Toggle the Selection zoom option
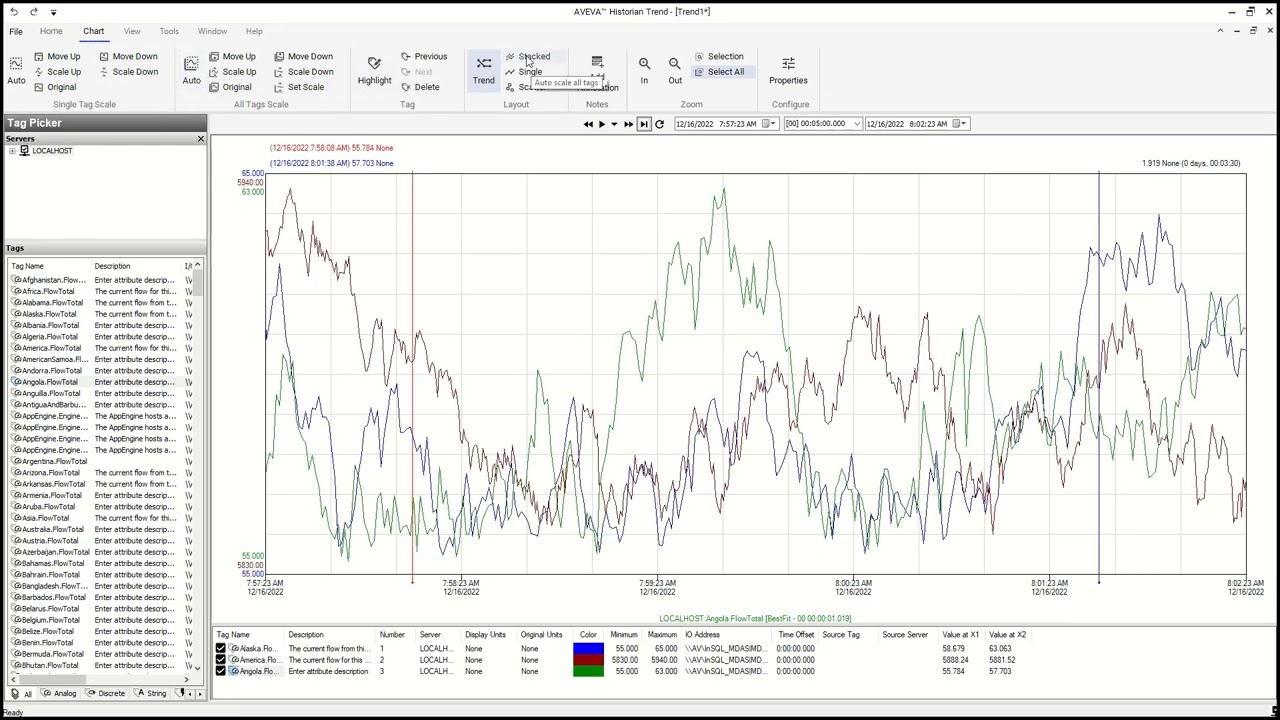 719,56
